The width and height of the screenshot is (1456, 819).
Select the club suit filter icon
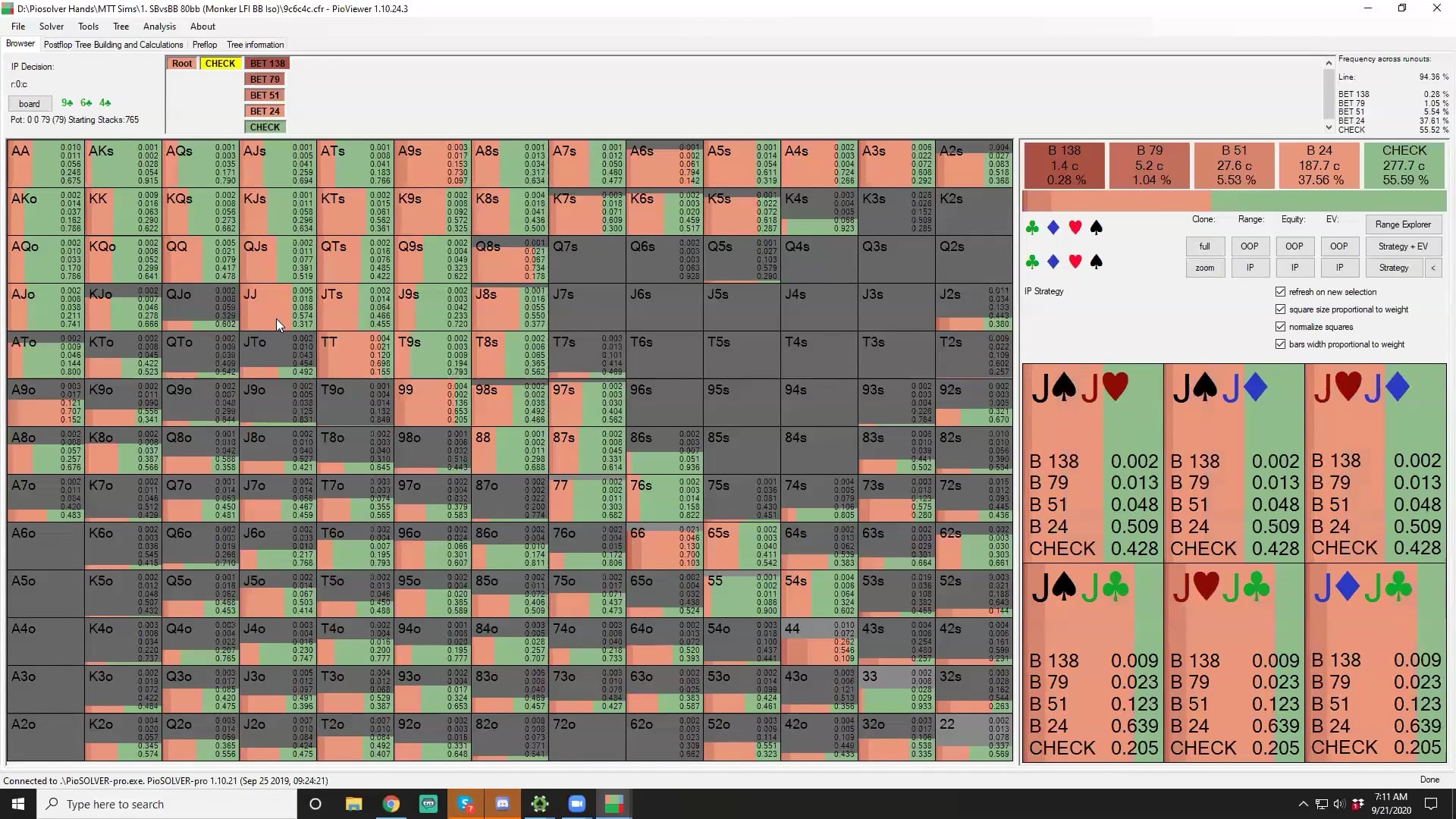[x=1033, y=227]
